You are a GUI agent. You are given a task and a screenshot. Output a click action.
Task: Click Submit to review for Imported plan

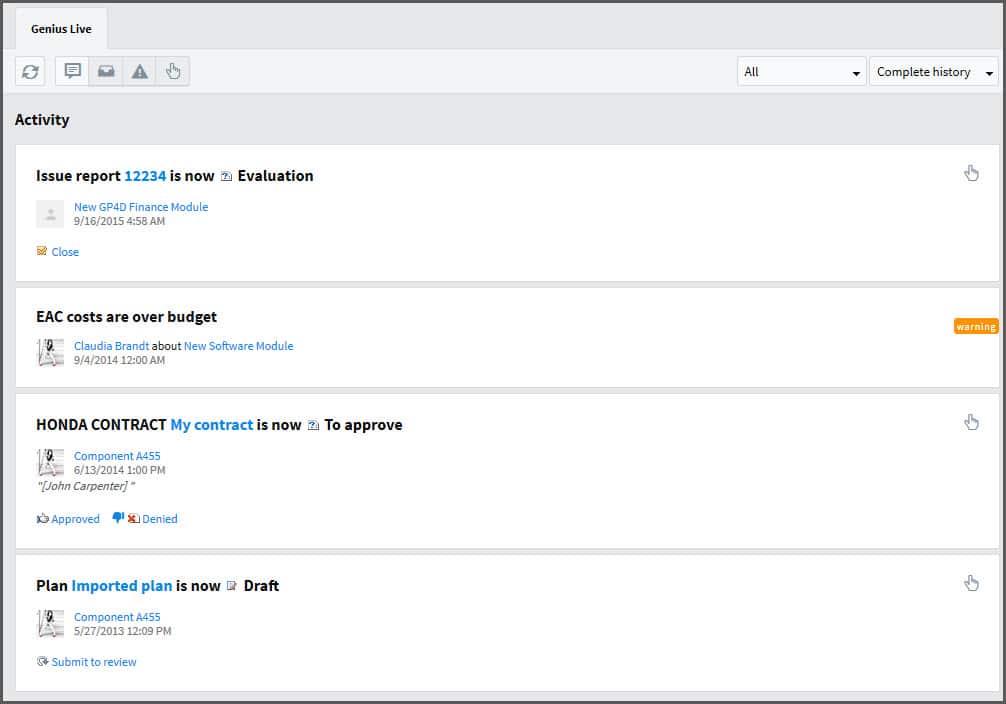(93, 662)
